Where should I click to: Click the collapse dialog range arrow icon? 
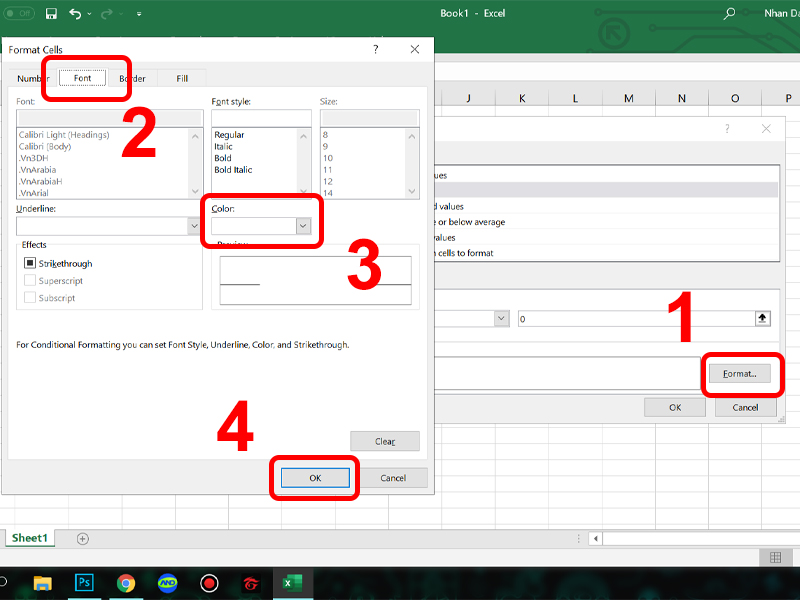tap(762, 318)
